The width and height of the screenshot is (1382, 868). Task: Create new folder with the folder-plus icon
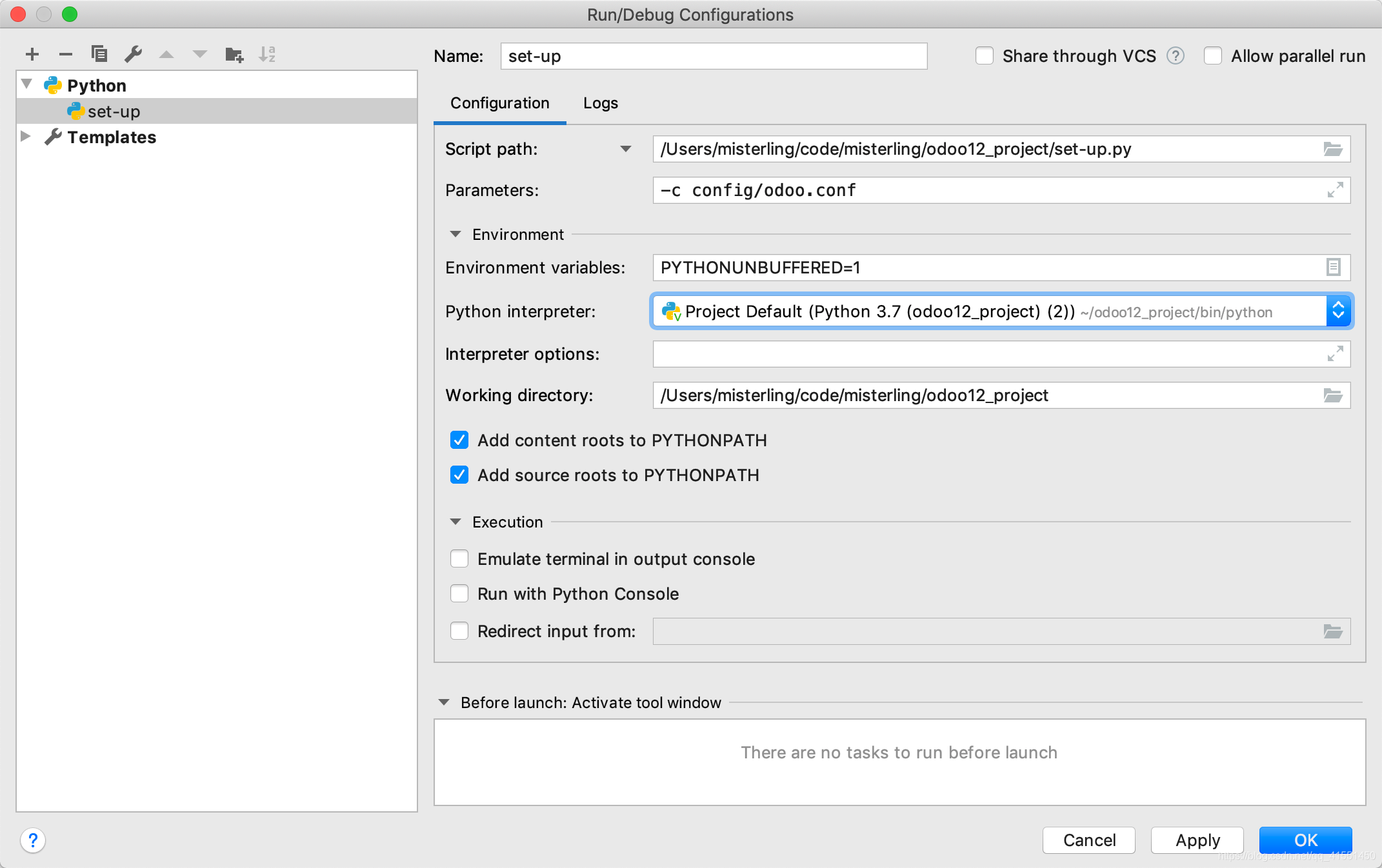point(234,55)
